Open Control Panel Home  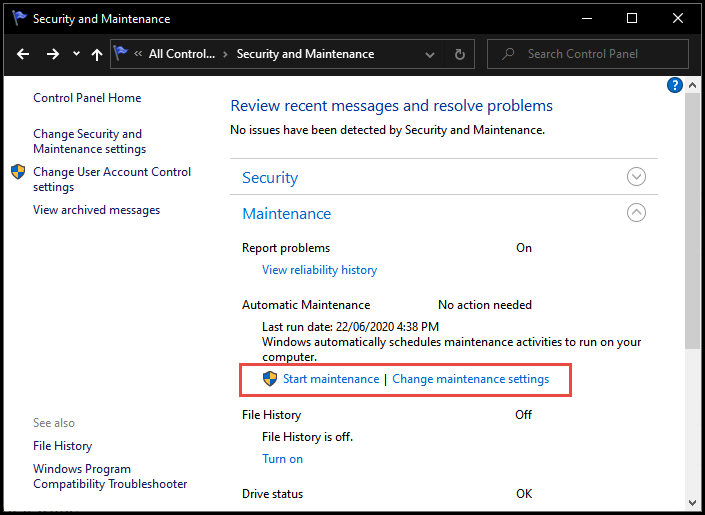pyautogui.click(x=87, y=98)
